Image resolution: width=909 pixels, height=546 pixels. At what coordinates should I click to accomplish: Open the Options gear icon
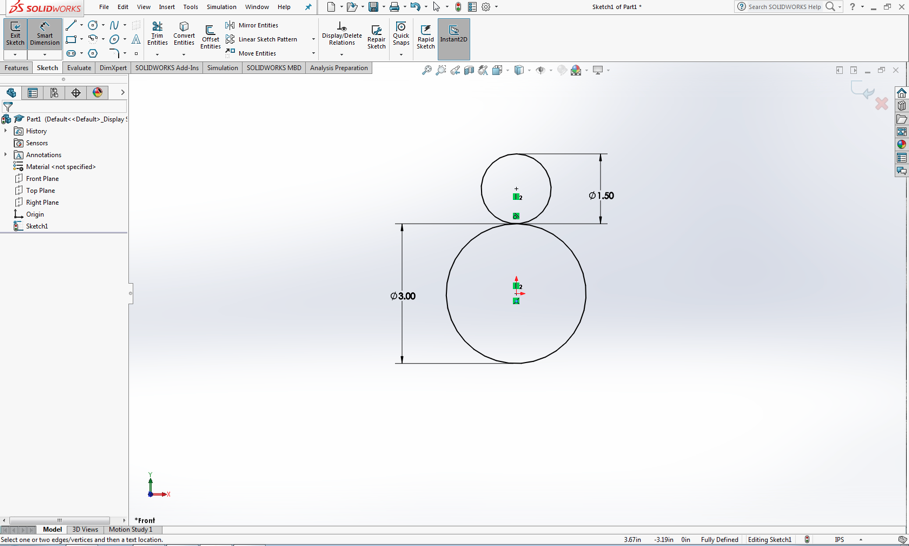pos(486,7)
